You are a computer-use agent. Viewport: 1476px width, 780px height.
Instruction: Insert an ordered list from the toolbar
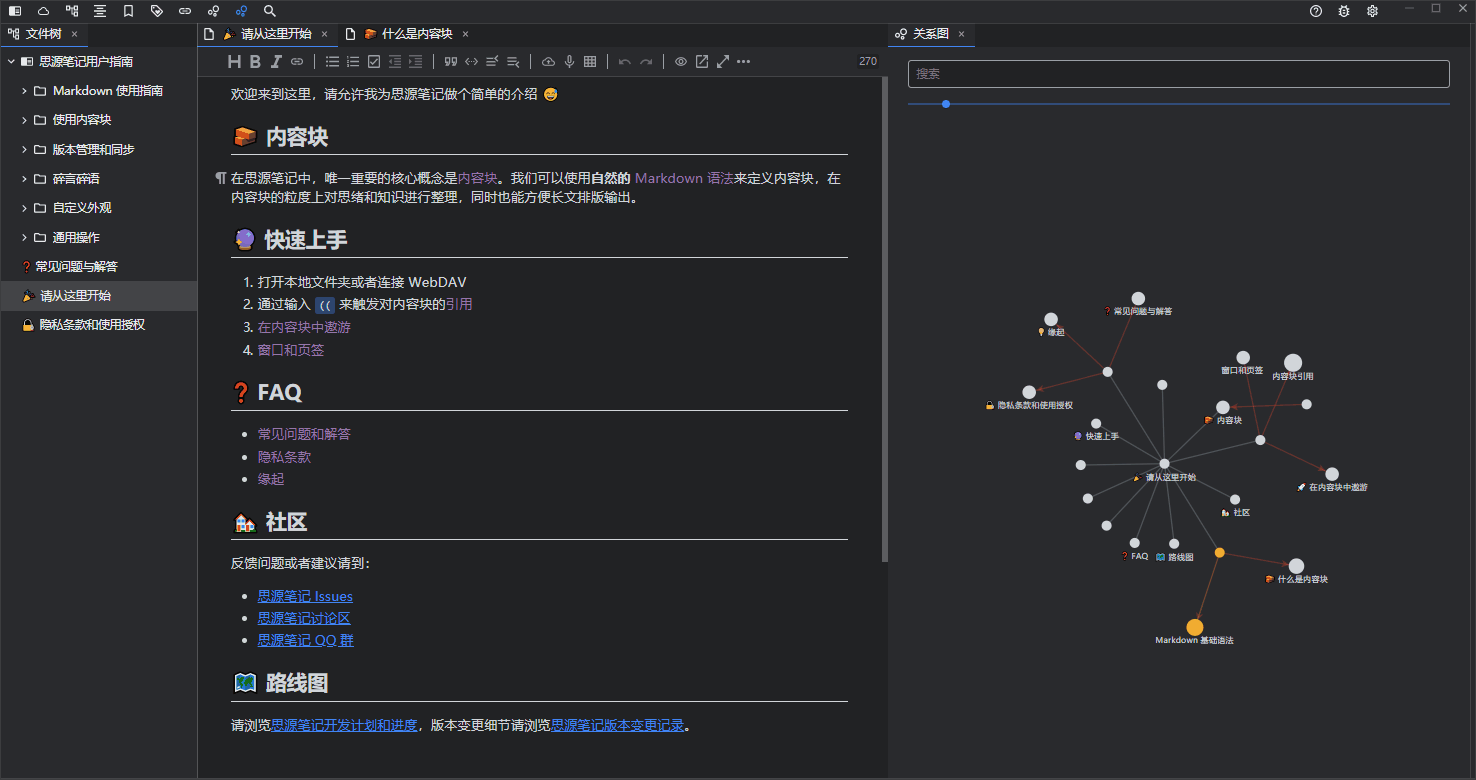point(353,62)
